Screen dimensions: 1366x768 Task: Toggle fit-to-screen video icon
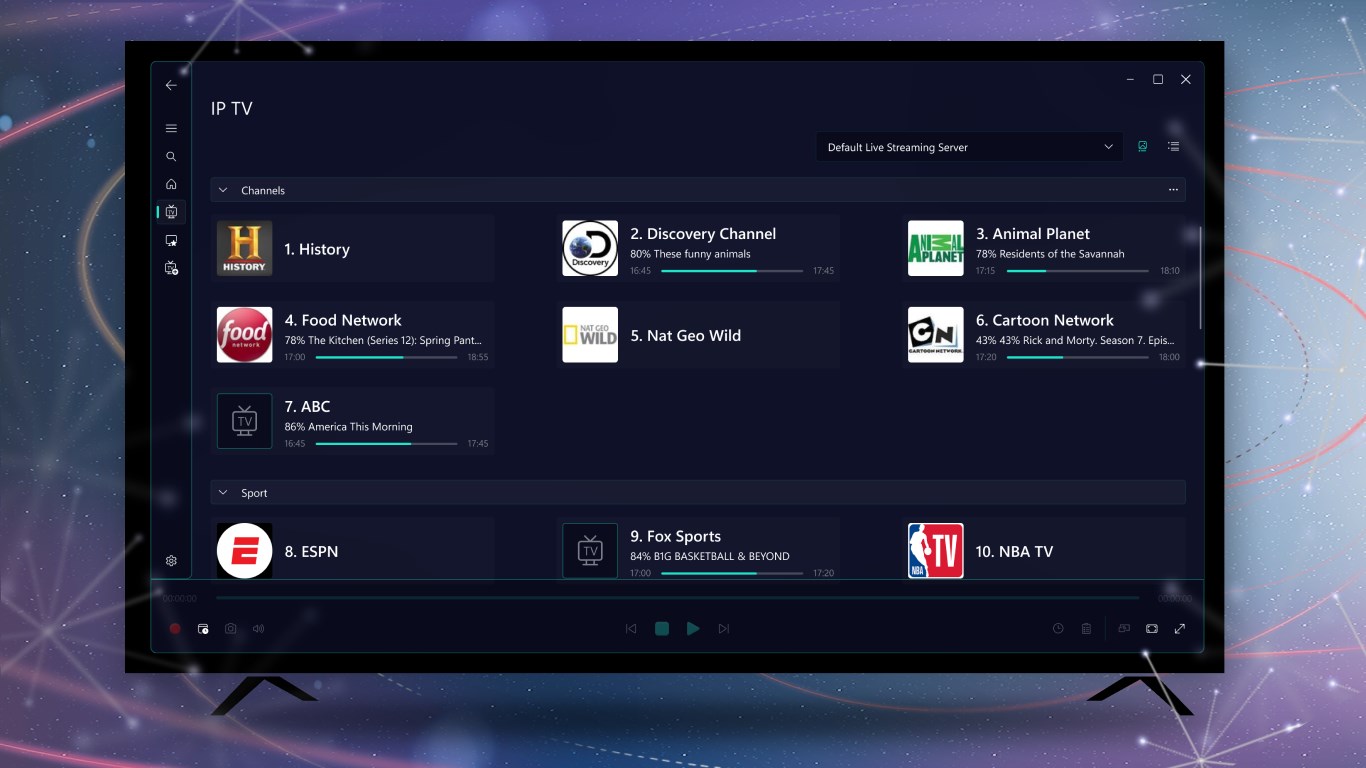[1152, 629]
